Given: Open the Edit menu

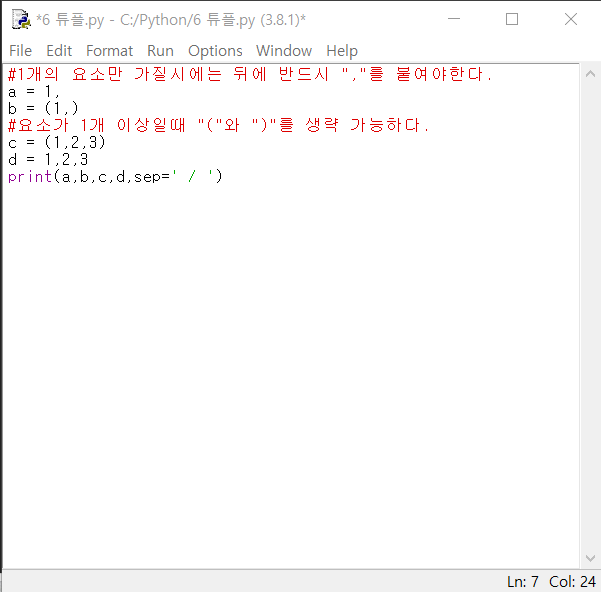Looking at the screenshot, I should click(x=59, y=51).
